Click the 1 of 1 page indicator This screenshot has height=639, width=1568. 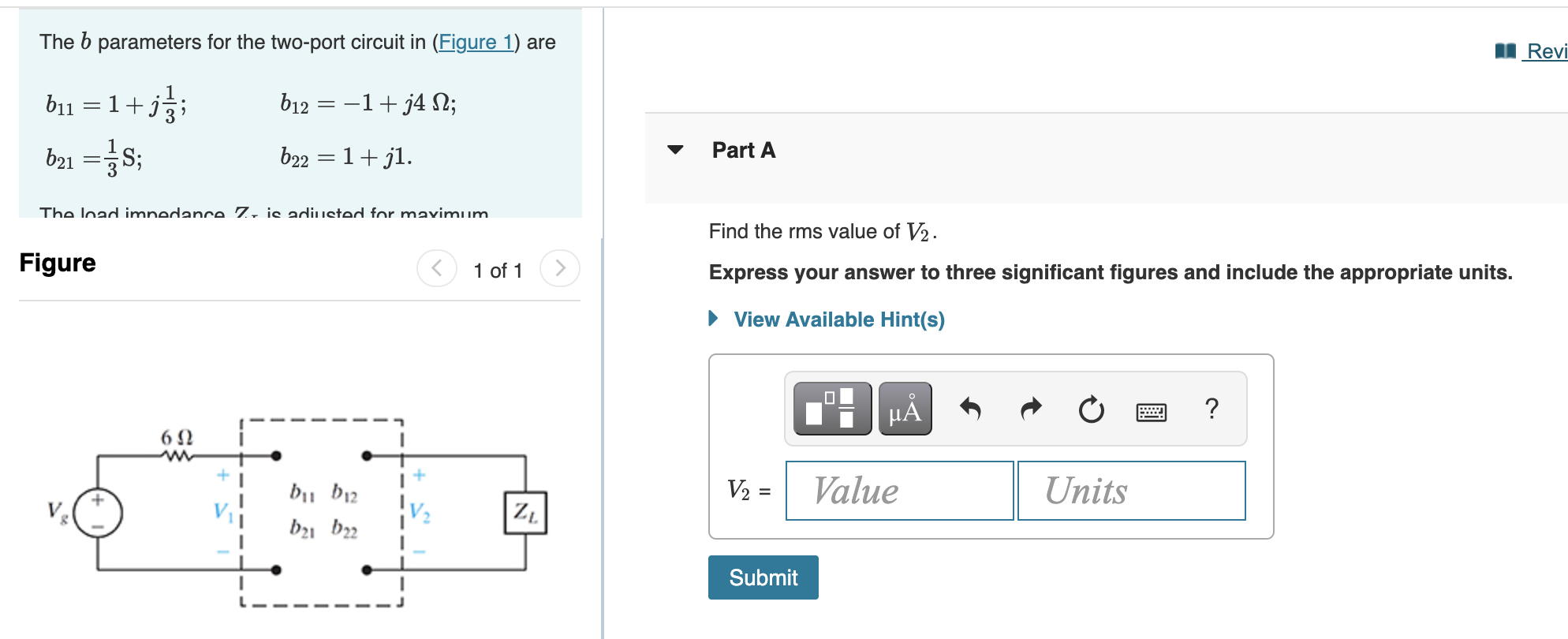pyautogui.click(x=498, y=270)
